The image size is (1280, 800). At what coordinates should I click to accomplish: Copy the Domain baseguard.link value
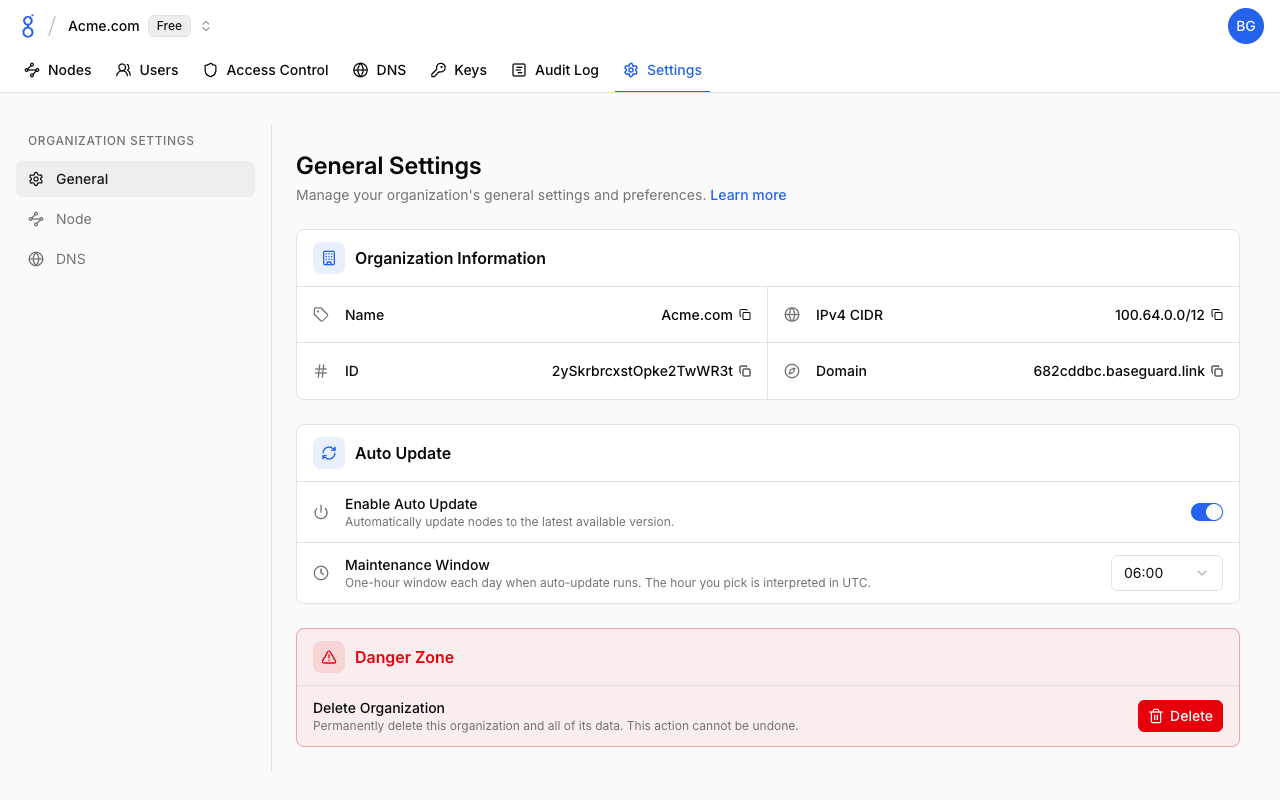pos(1217,371)
